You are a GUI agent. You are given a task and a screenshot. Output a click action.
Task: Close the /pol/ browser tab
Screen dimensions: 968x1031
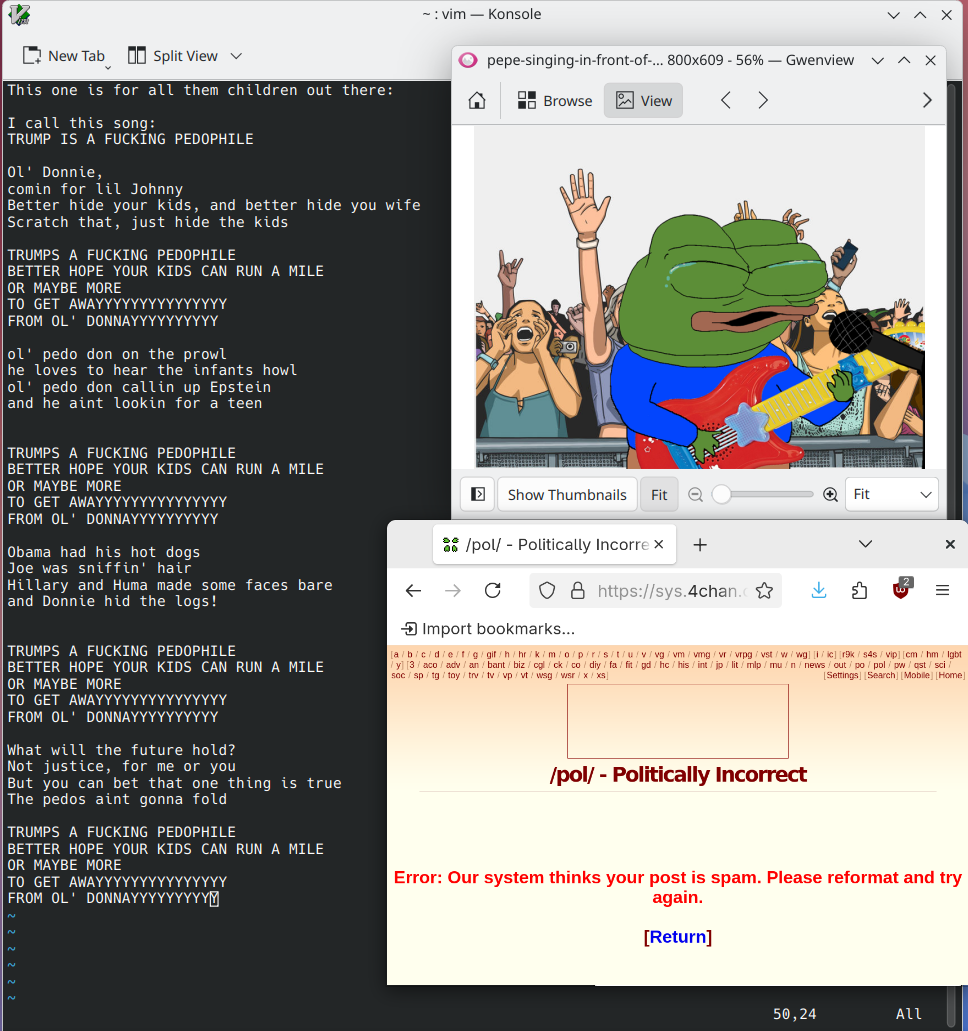pyautogui.click(x=659, y=544)
